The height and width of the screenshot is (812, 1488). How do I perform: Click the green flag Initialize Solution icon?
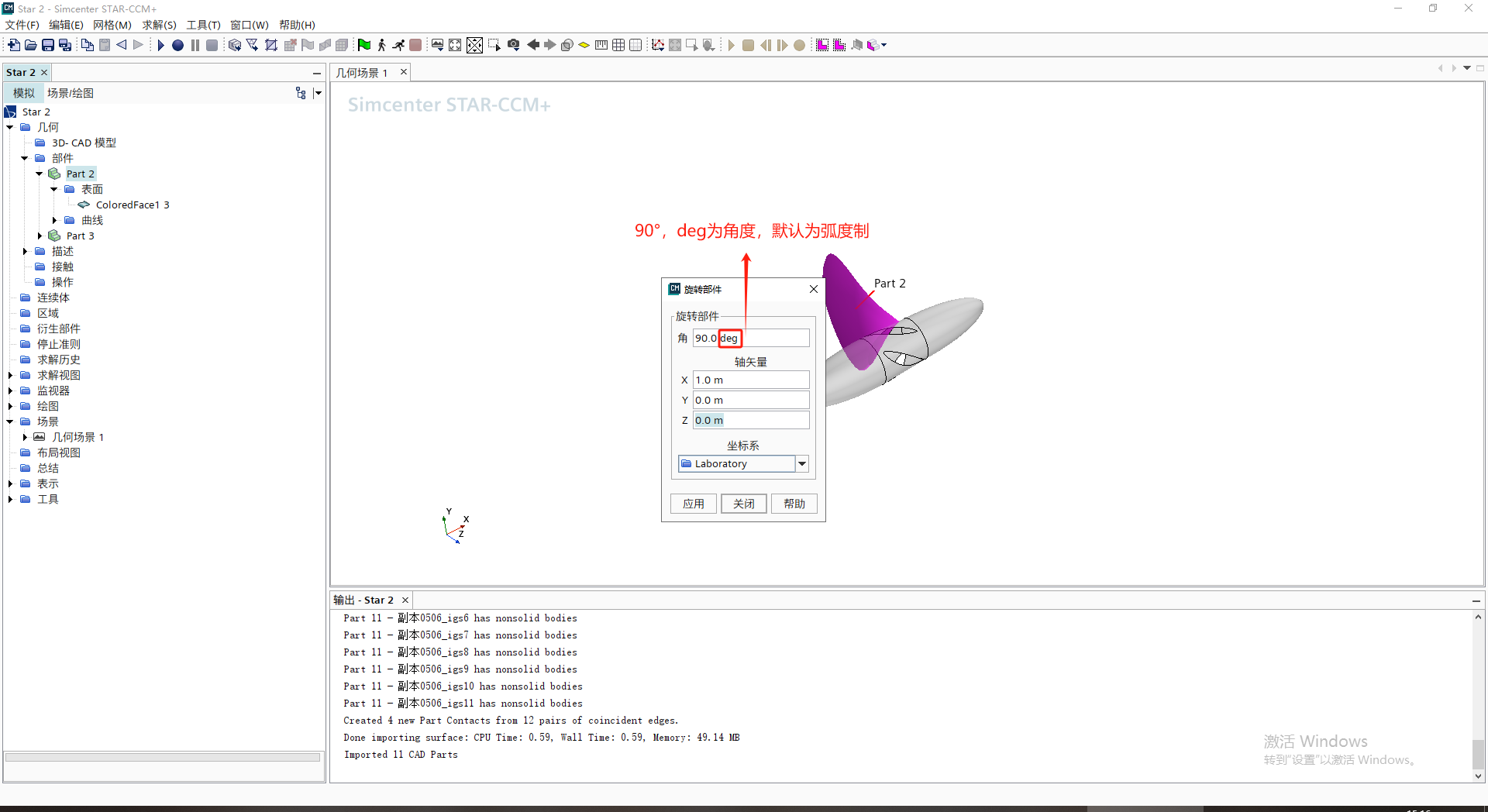[364, 45]
